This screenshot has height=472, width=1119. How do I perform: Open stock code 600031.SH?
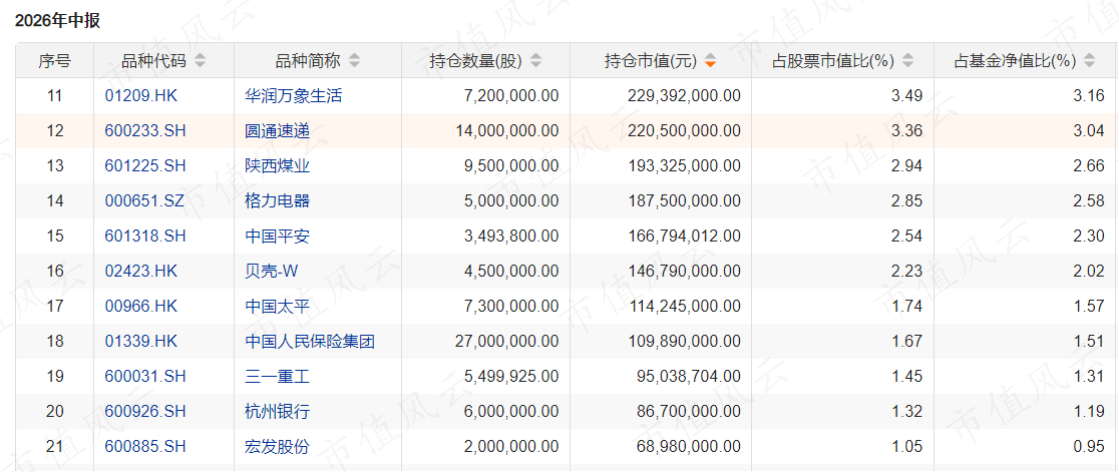pyautogui.click(x=145, y=376)
